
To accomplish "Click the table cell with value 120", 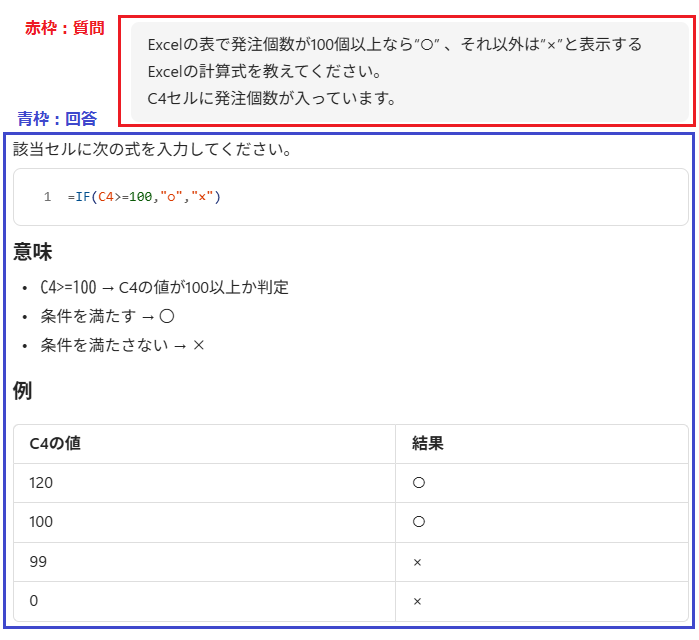I will (x=205, y=483).
